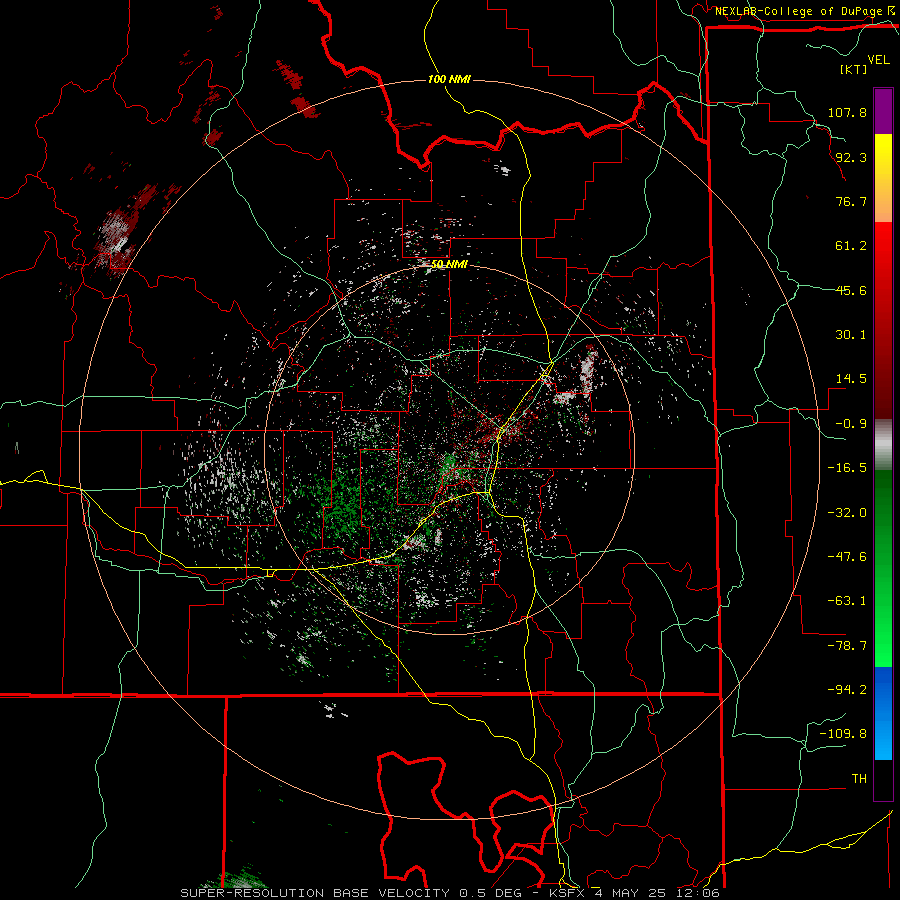Click the 45.6 legend value
The image size is (900, 900).
point(851,290)
